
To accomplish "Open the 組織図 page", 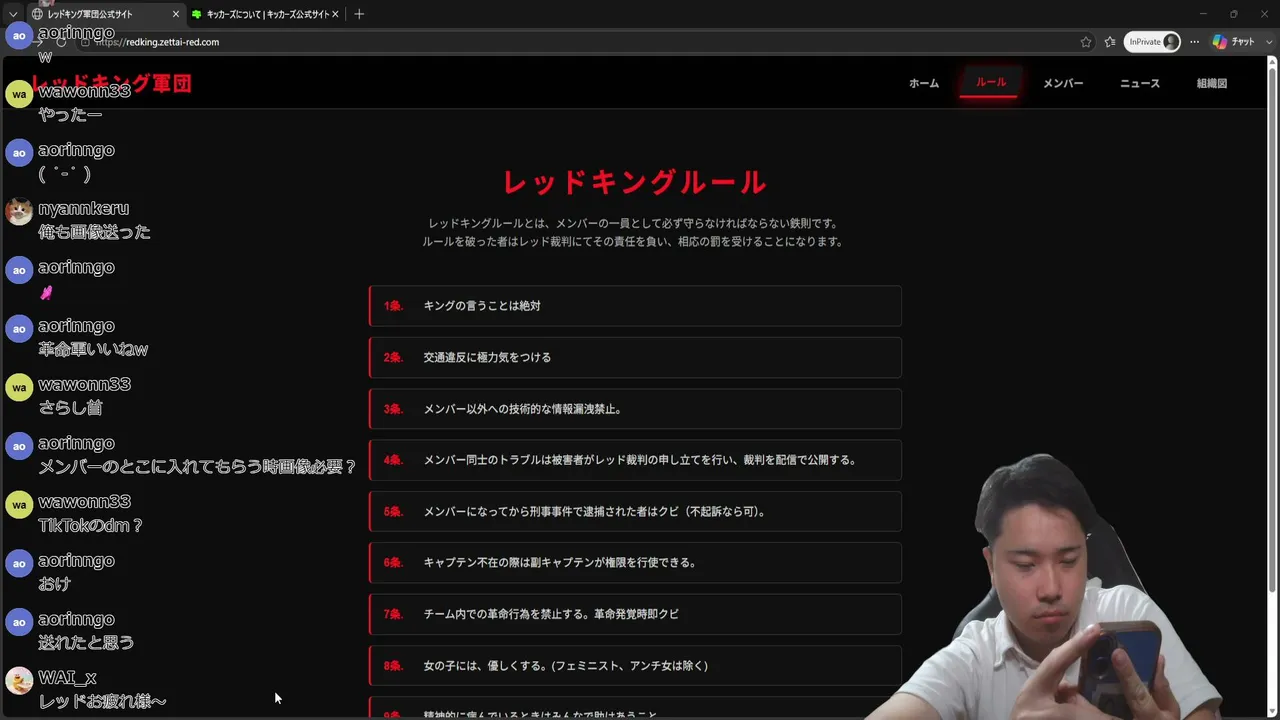I will (1212, 83).
